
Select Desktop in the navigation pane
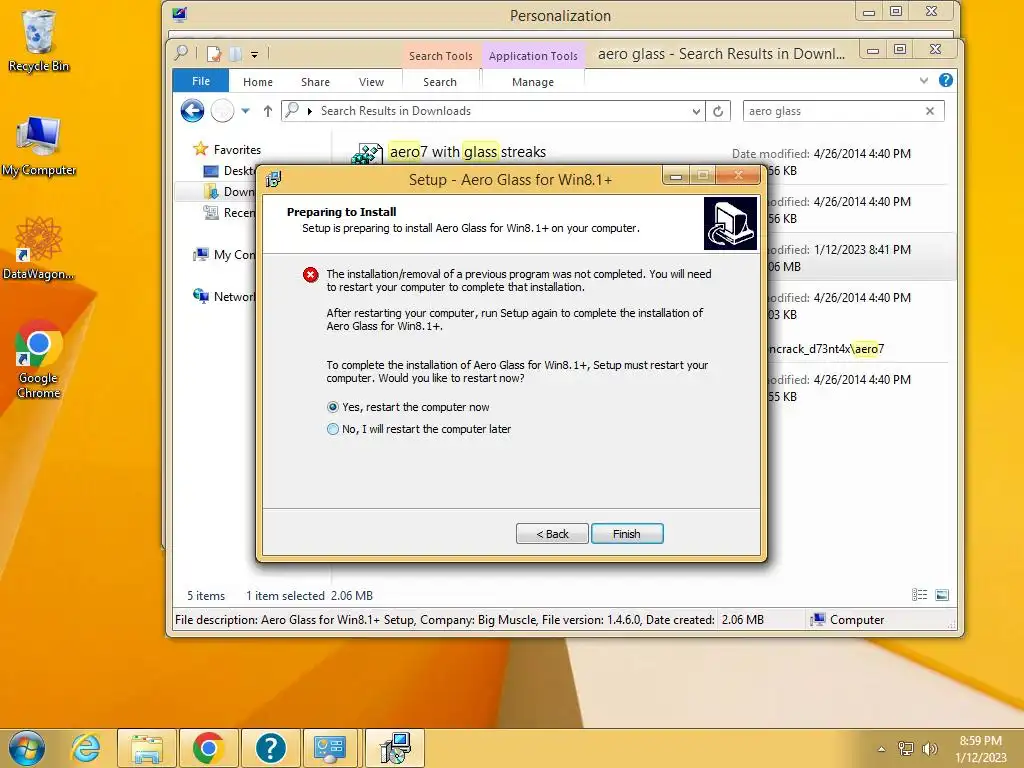click(x=229, y=170)
